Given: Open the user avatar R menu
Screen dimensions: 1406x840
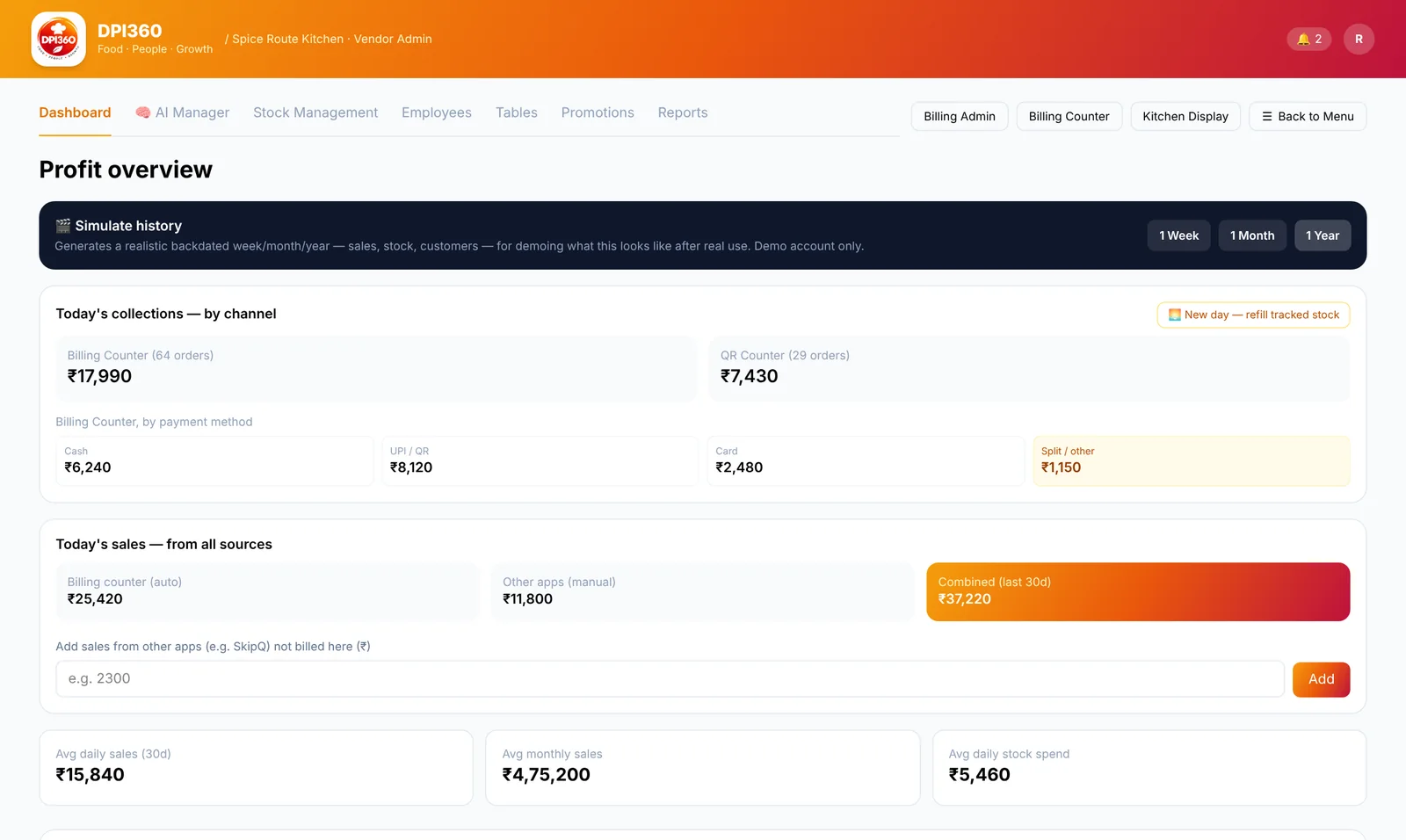Looking at the screenshot, I should 1359,39.
